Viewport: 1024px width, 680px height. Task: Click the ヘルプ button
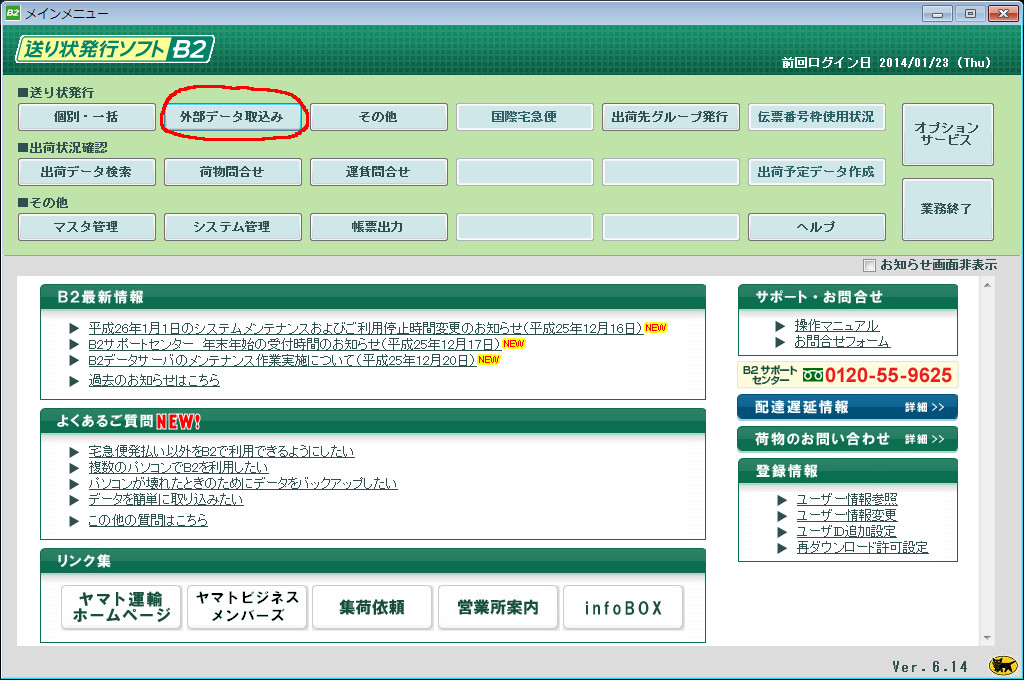click(x=816, y=227)
